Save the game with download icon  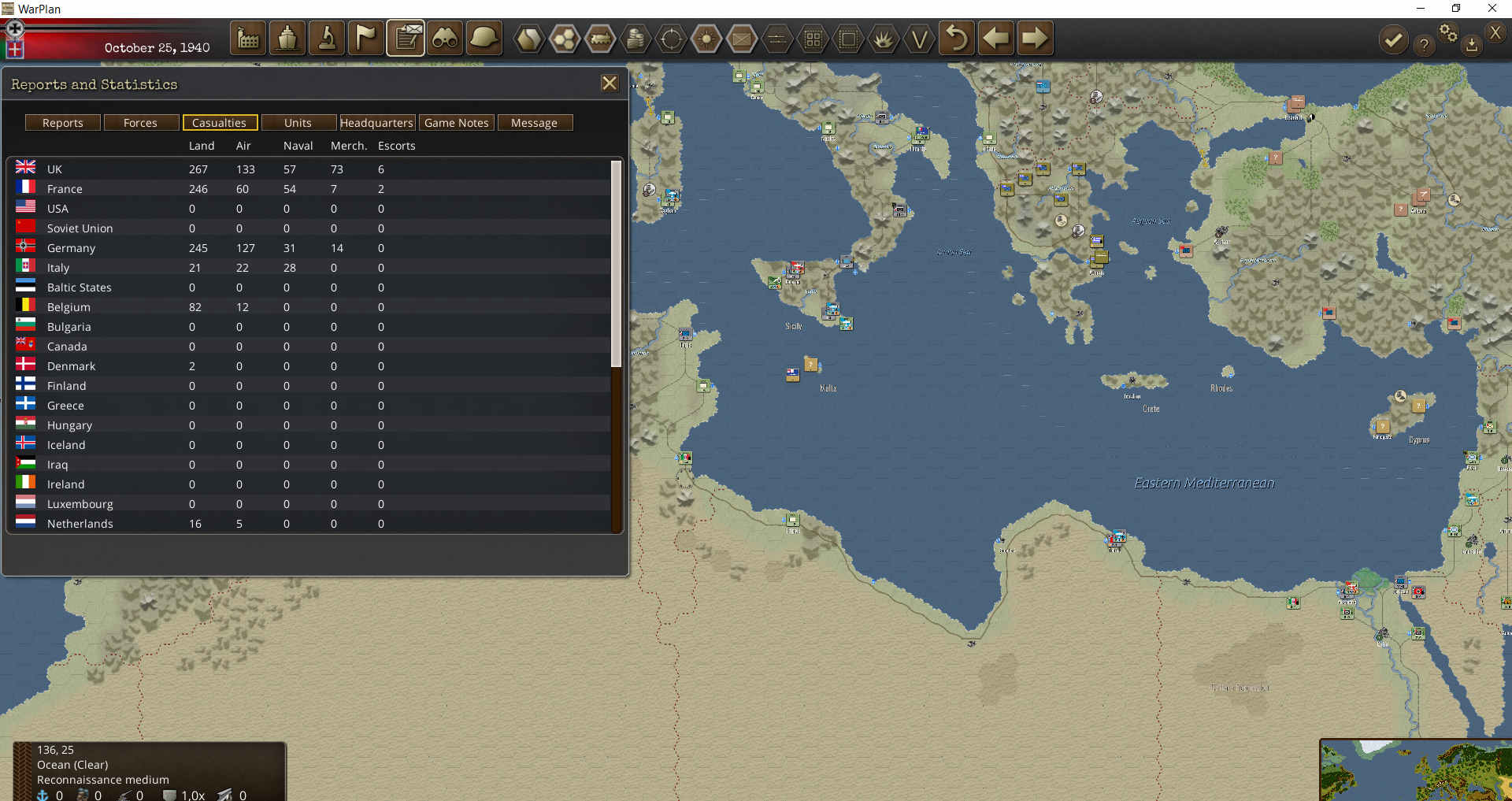click(x=1471, y=45)
